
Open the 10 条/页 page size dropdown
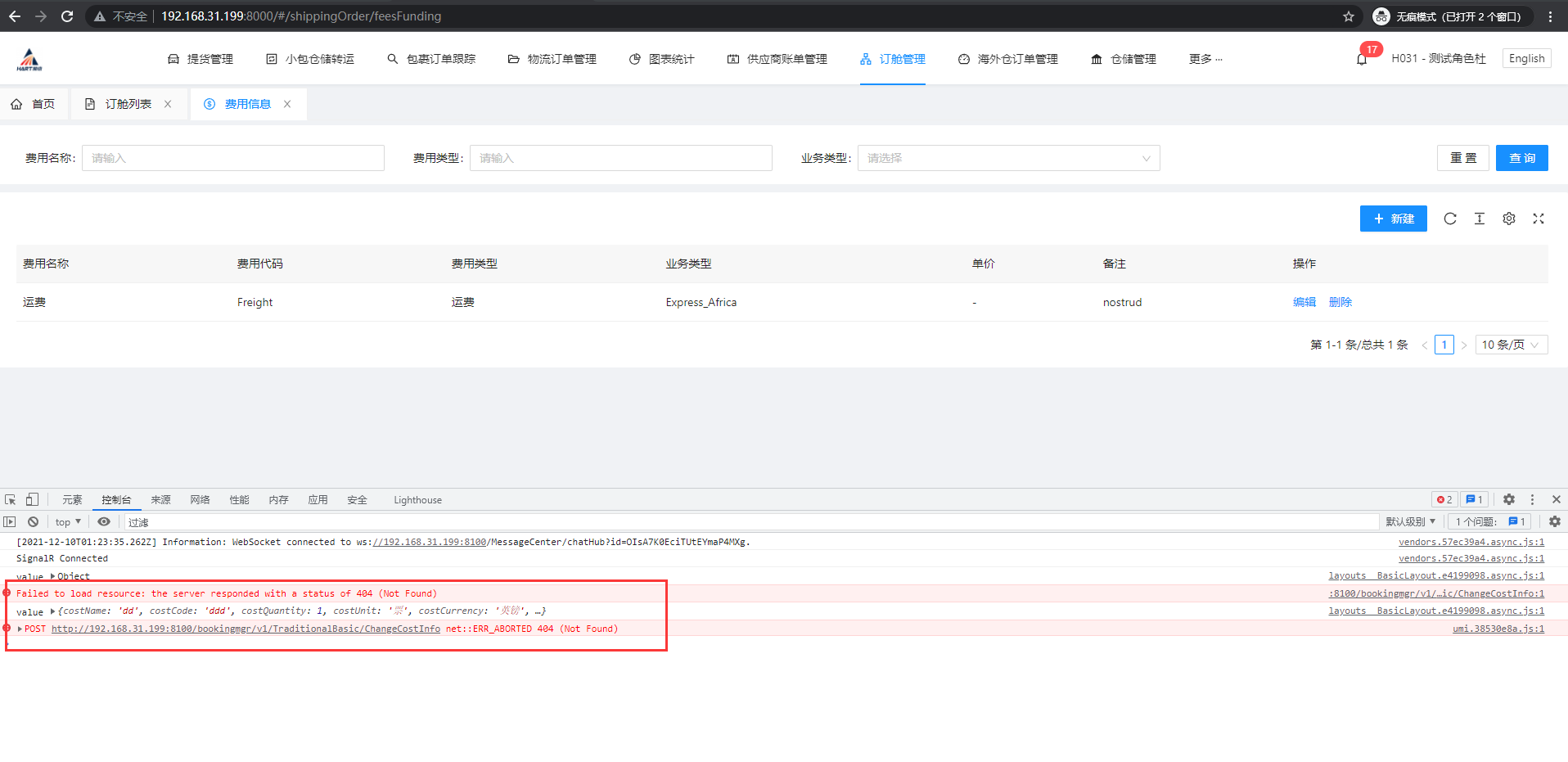click(1511, 345)
